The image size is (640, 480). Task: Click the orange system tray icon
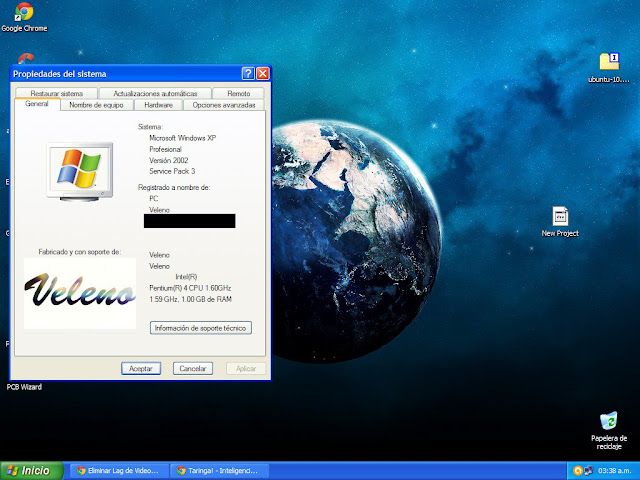pos(578,470)
